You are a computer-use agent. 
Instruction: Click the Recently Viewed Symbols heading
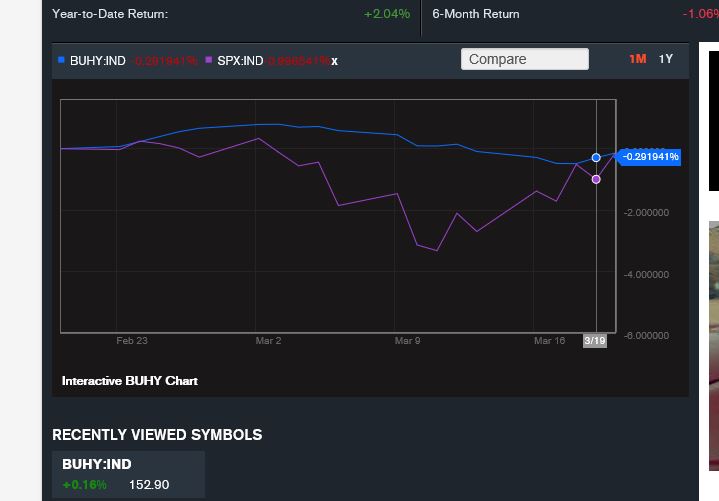pos(157,435)
